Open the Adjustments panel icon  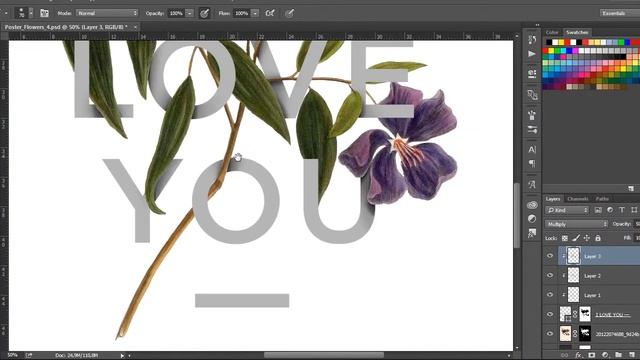coord(532,219)
